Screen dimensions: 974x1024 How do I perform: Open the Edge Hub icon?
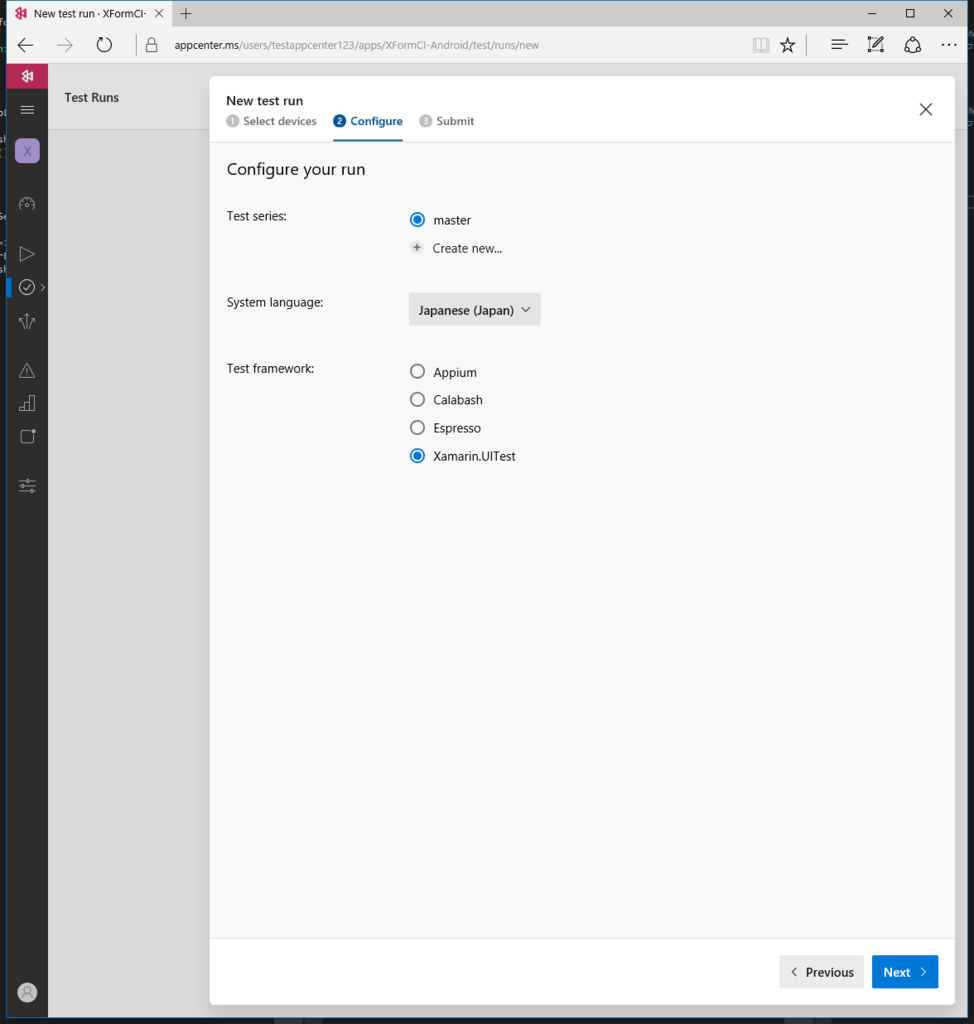pos(839,44)
